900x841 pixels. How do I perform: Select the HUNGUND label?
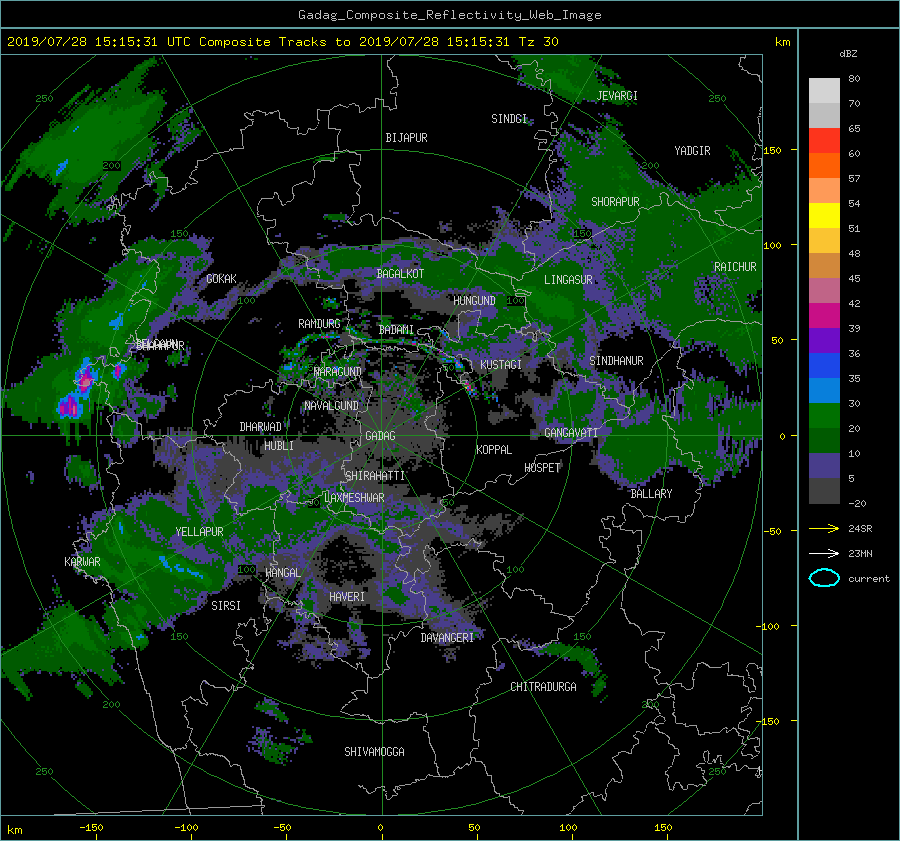coord(474,301)
